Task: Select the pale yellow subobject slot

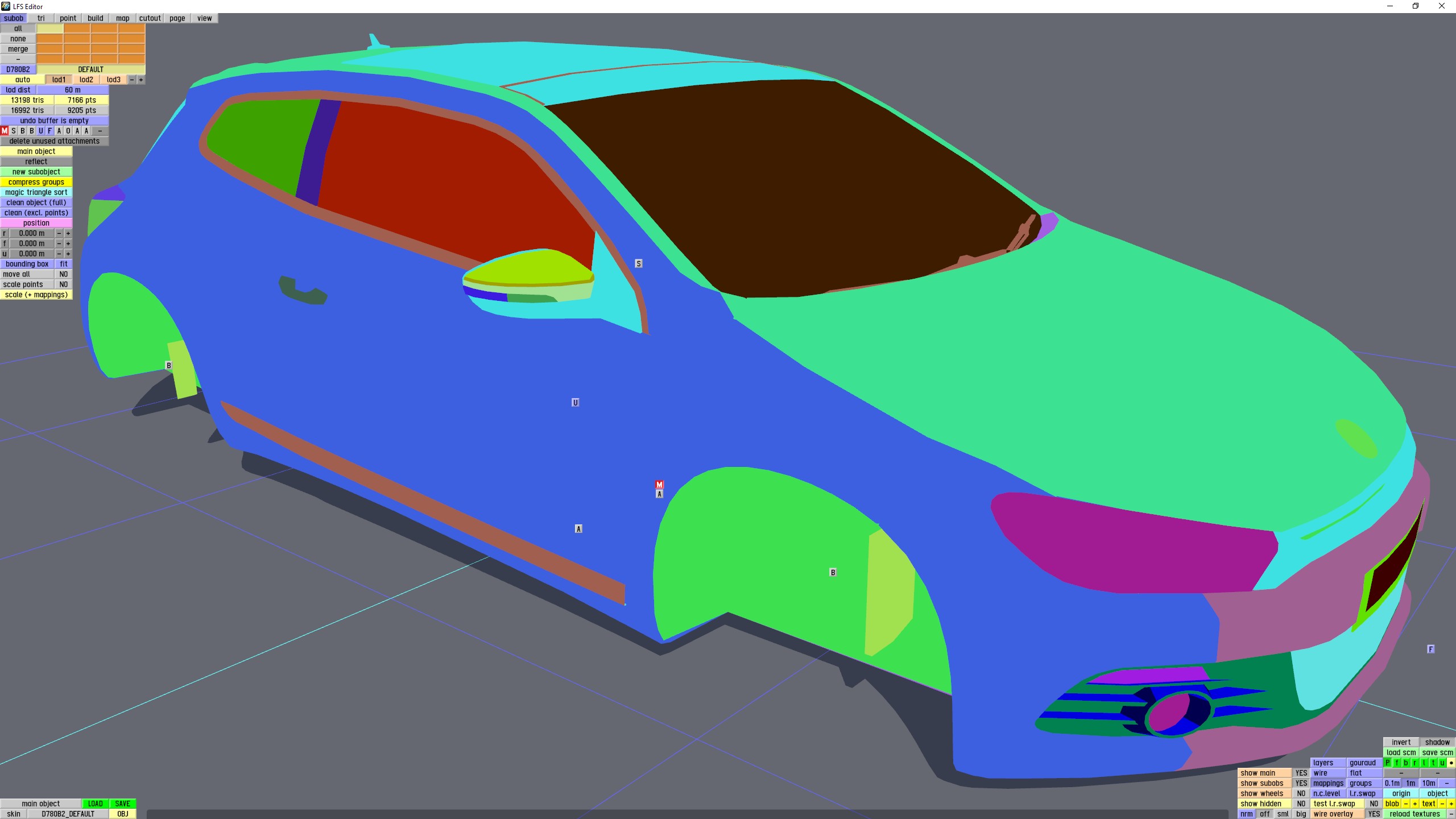Action: click(x=50, y=28)
